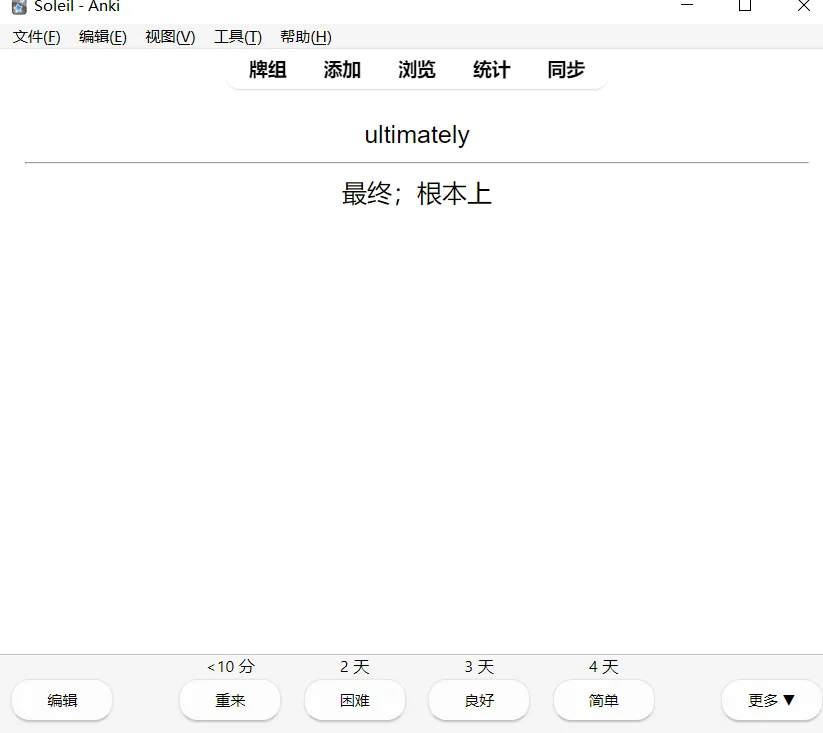Start 同步 (Sync) with AnkiWeb
Image resolution: width=823 pixels, height=733 pixels.
[566, 70]
